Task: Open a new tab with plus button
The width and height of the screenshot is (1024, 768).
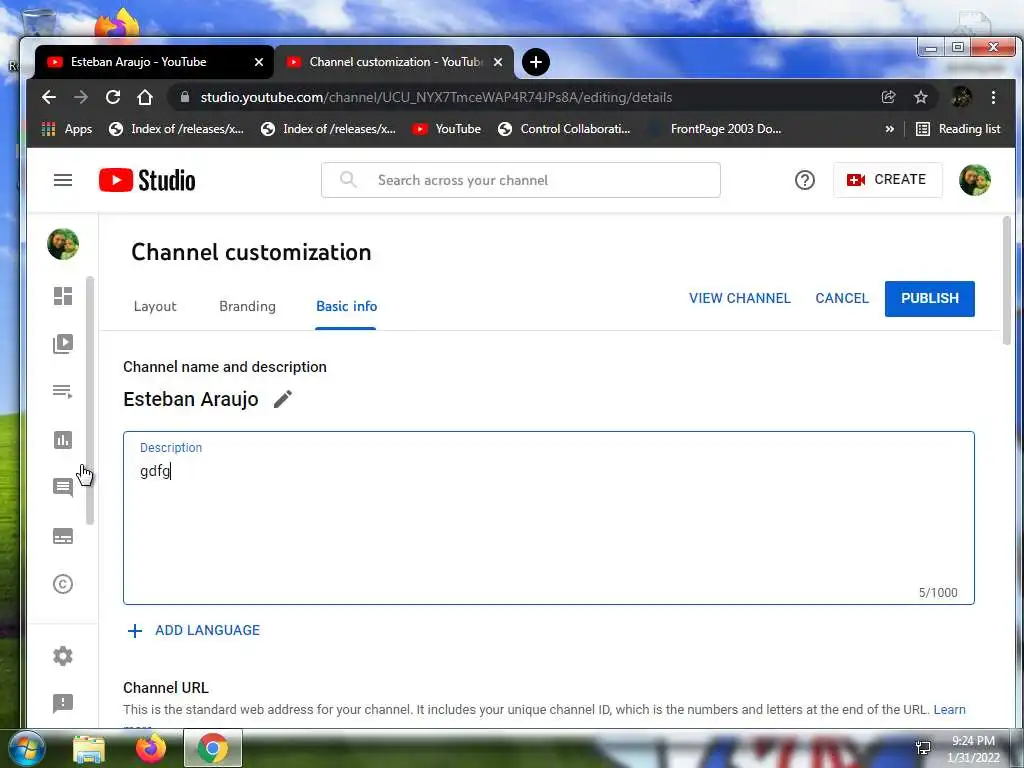Action: 536,62
